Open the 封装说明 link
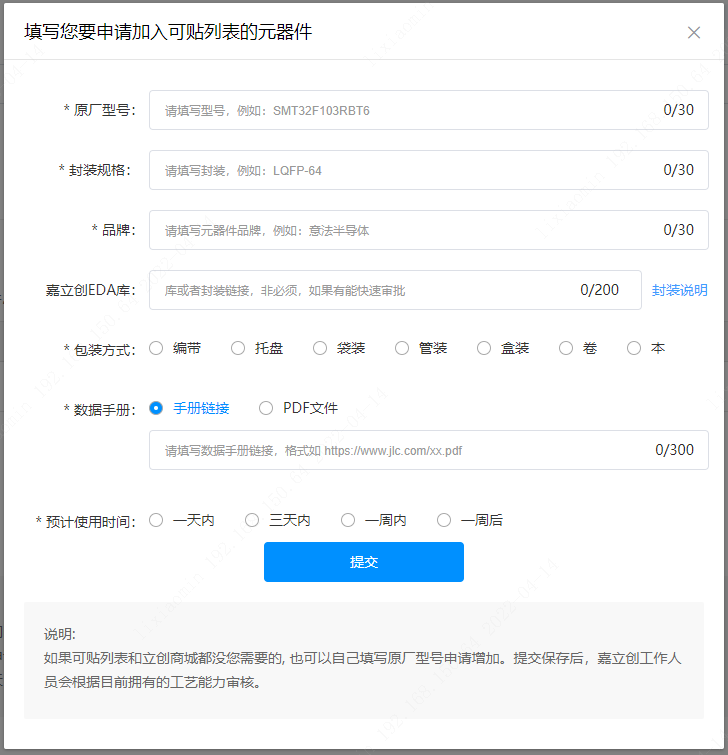The height and width of the screenshot is (755, 728). [x=679, y=290]
